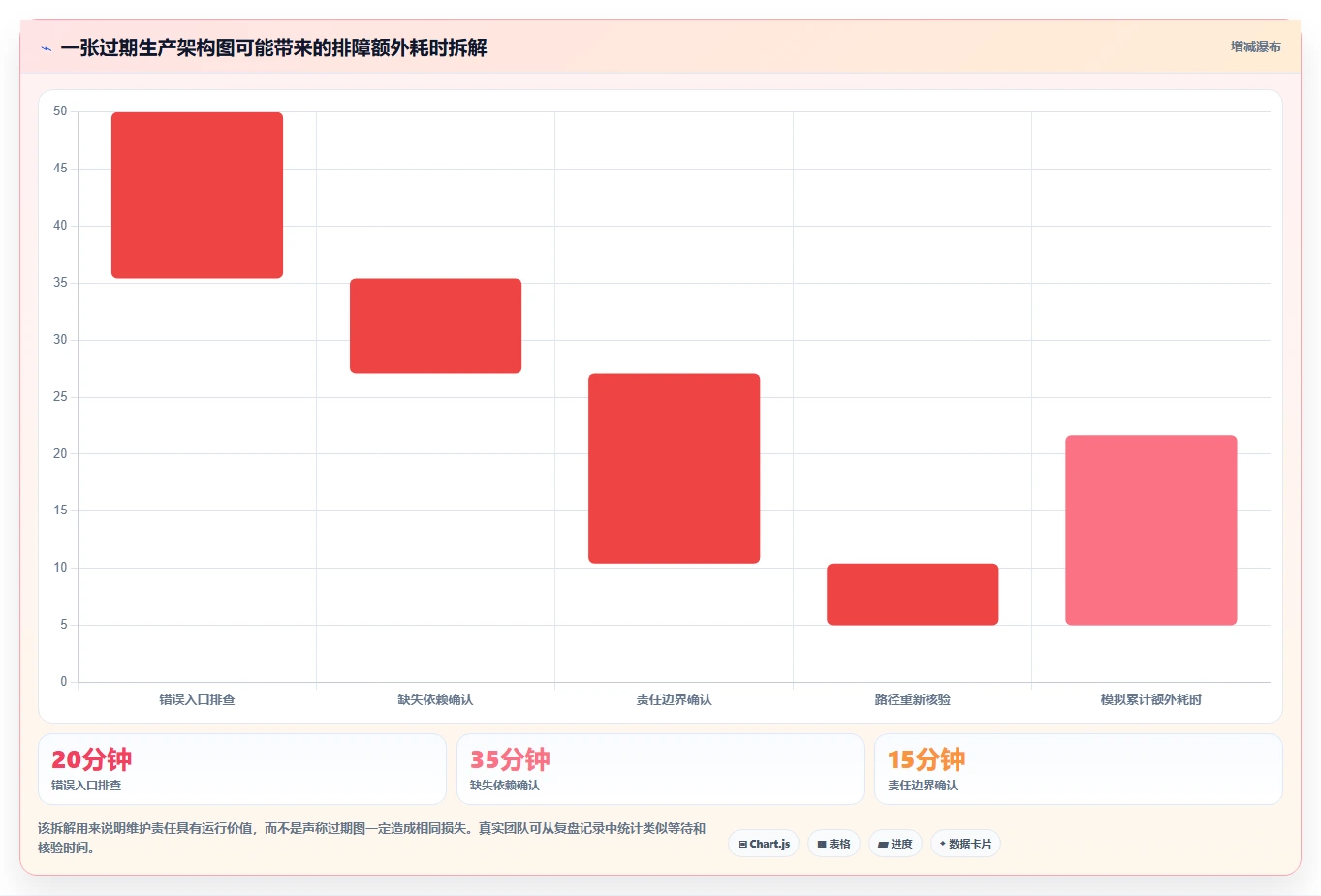
Task: Click the pink 模拟累计额外耗时 bar
Action: [x=1150, y=530]
